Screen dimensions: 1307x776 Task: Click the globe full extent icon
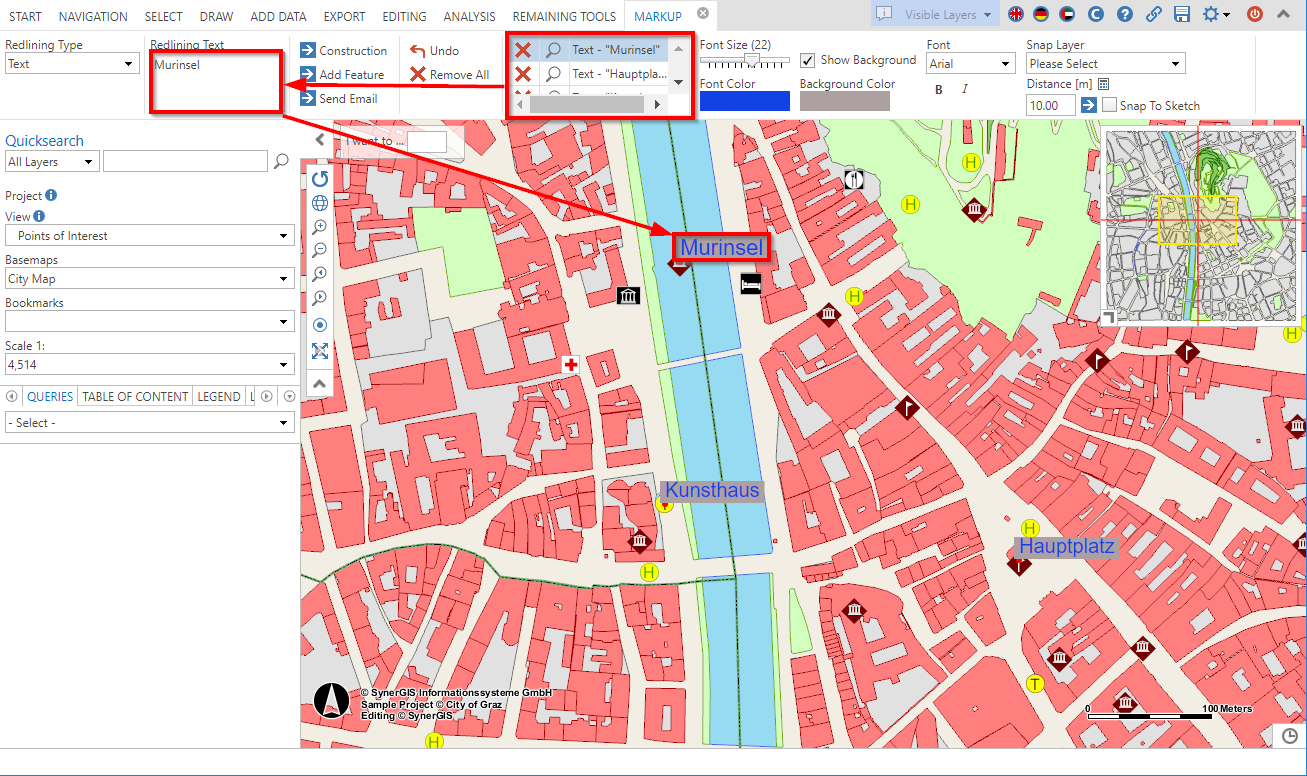[x=320, y=203]
